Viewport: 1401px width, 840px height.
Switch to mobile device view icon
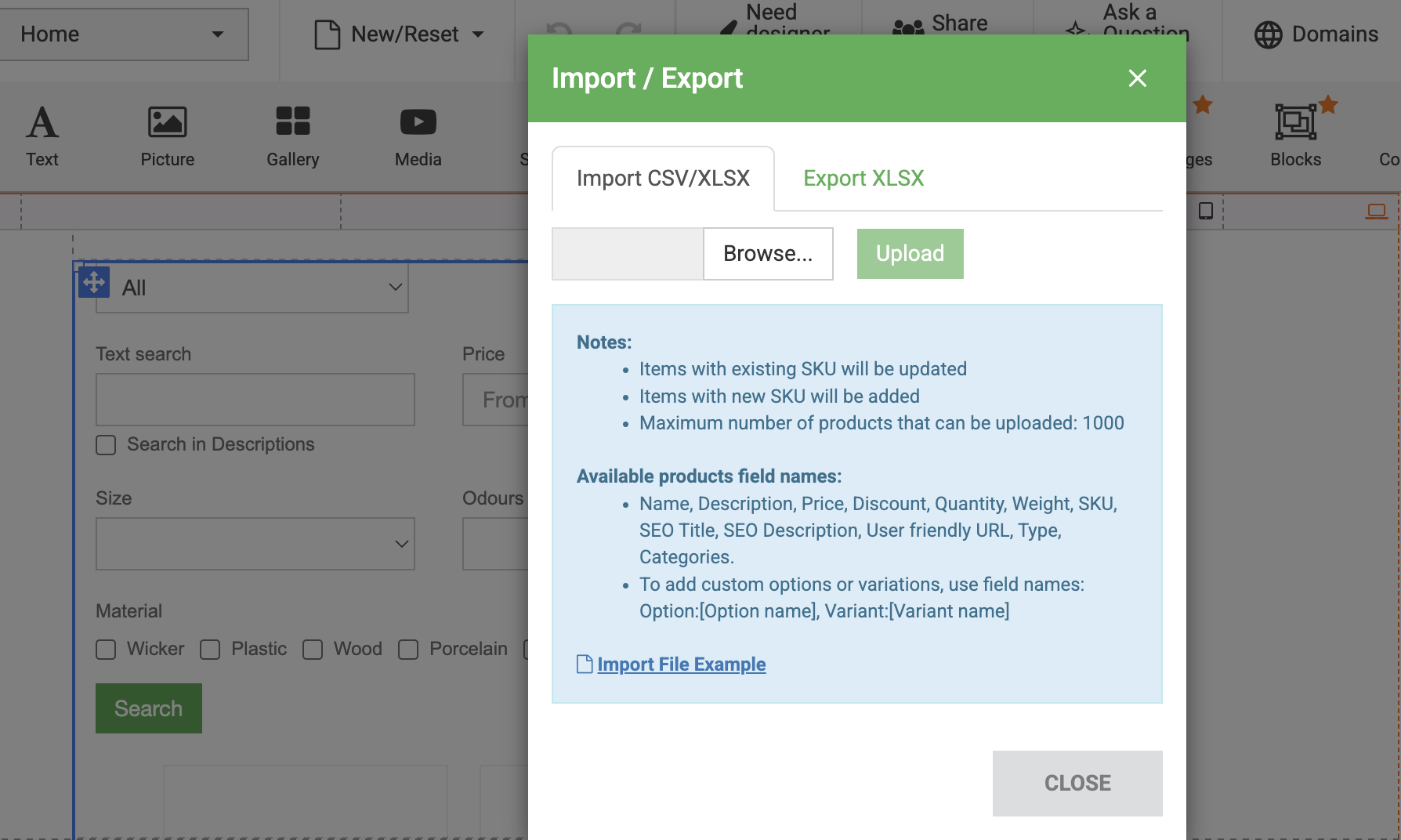coord(1206,211)
